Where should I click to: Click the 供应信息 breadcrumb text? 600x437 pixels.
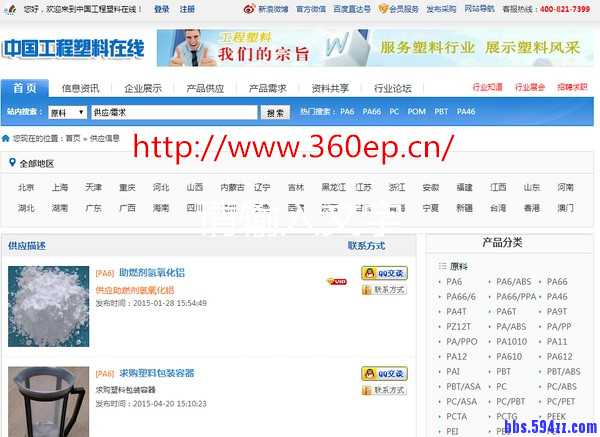pos(104,138)
